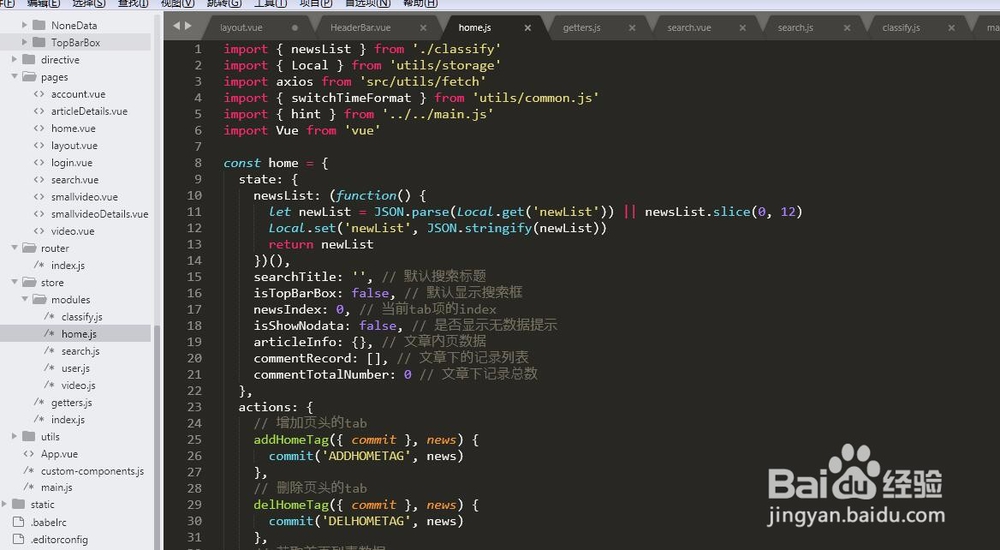Close the home.js tab
The image size is (1000, 550).
[x=527, y=28]
